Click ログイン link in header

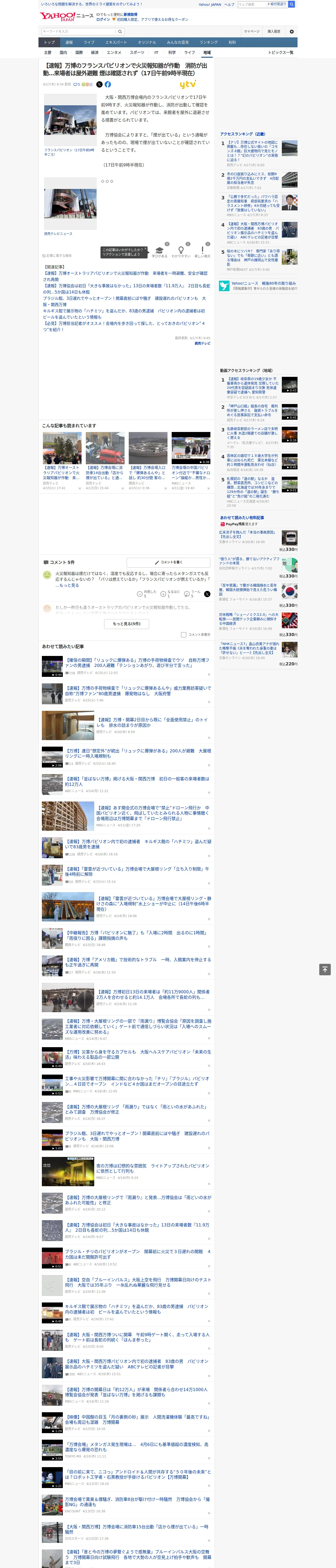(x=103, y=20)
